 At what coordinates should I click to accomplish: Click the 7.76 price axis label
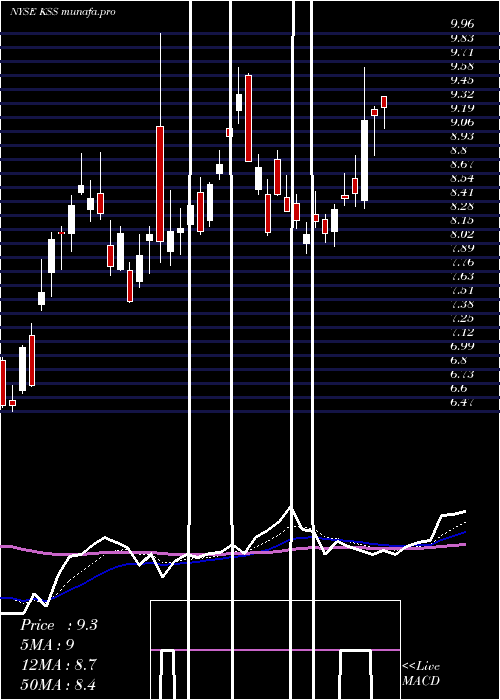(x=462, y=262)
